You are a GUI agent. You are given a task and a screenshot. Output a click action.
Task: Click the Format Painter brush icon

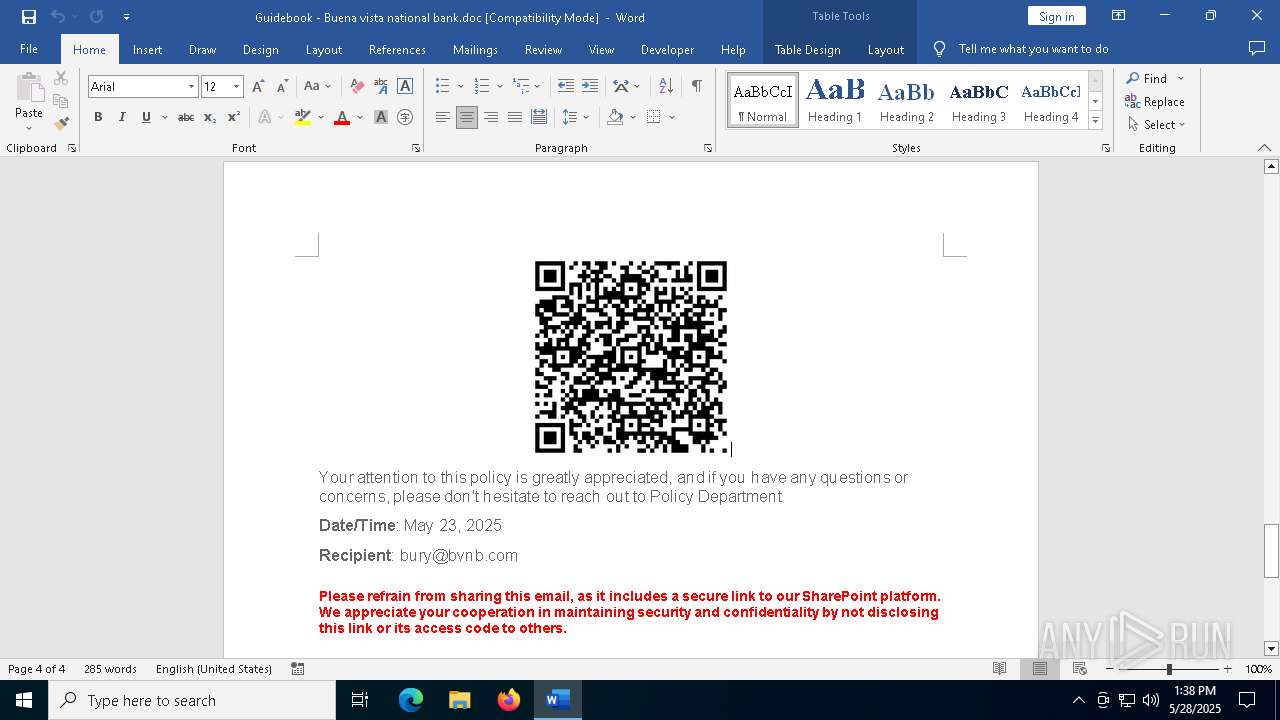[61, 124]
